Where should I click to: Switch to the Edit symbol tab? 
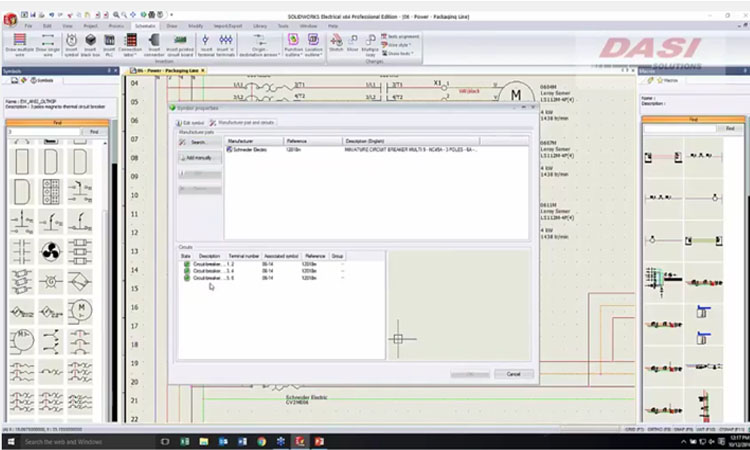(189, 122)
